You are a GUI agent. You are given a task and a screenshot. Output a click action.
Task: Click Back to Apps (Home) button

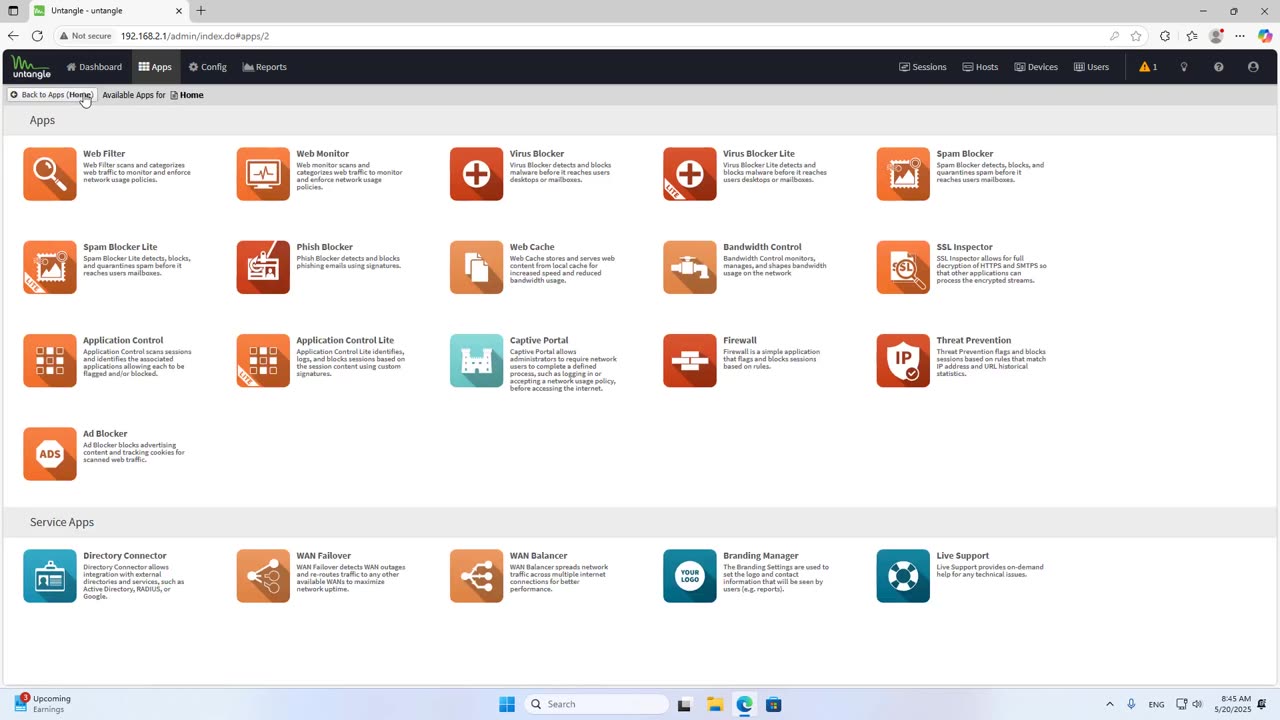tap(51, 95)
